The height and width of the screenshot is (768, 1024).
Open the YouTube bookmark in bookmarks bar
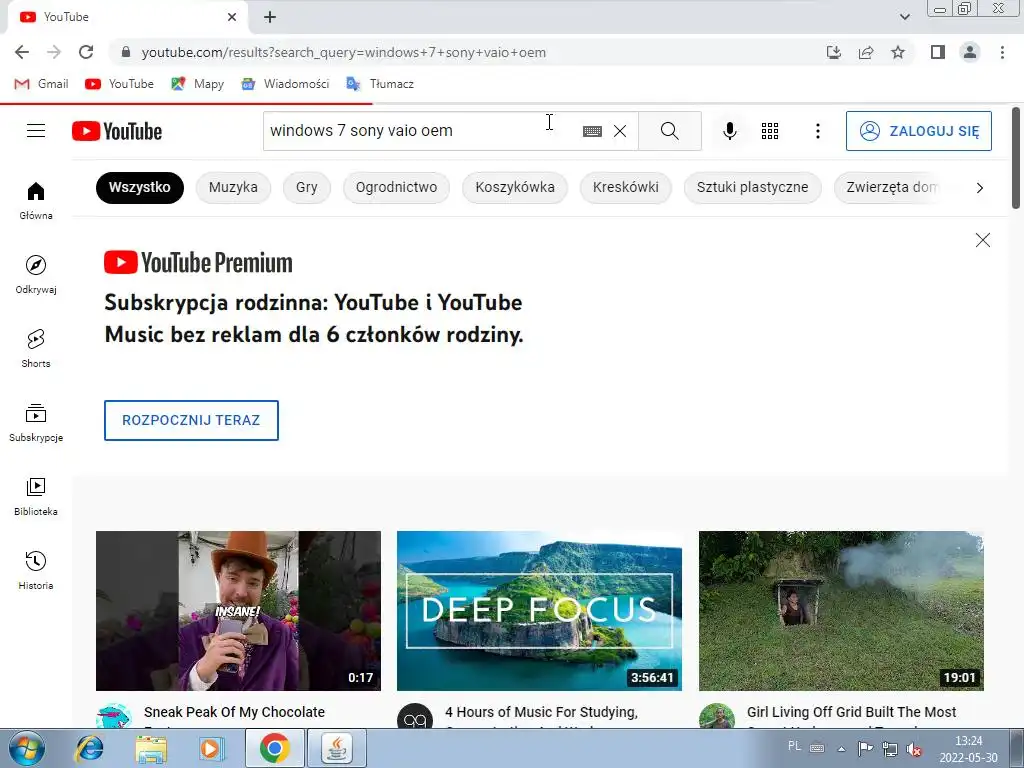tap(120, 84)
